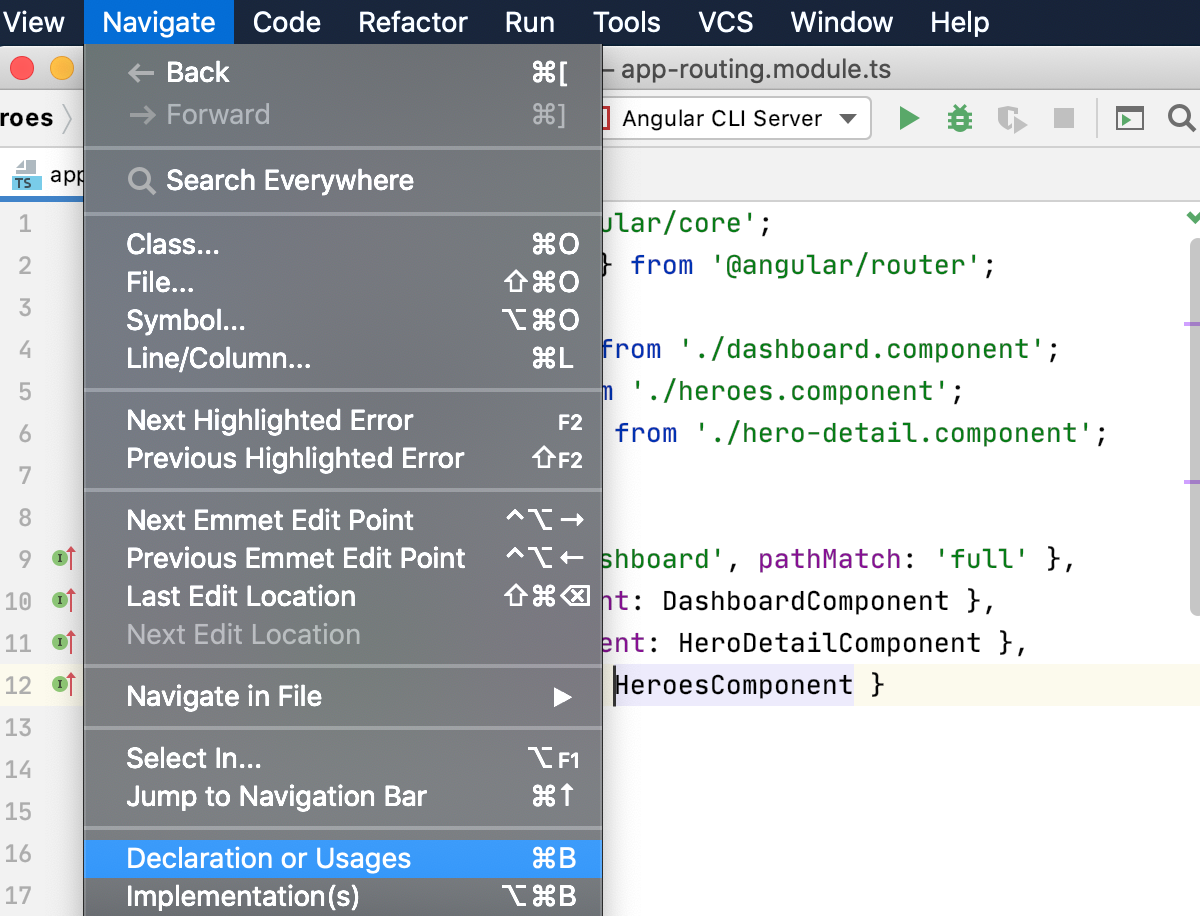
Task: Open search via the toolbar magnifier icon
Action: (x=1181, y=119)
